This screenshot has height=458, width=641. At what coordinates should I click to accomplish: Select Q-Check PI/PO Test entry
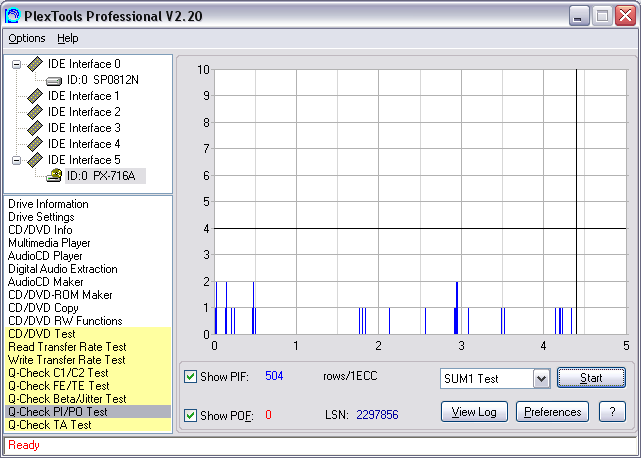(x=88, y=412)
